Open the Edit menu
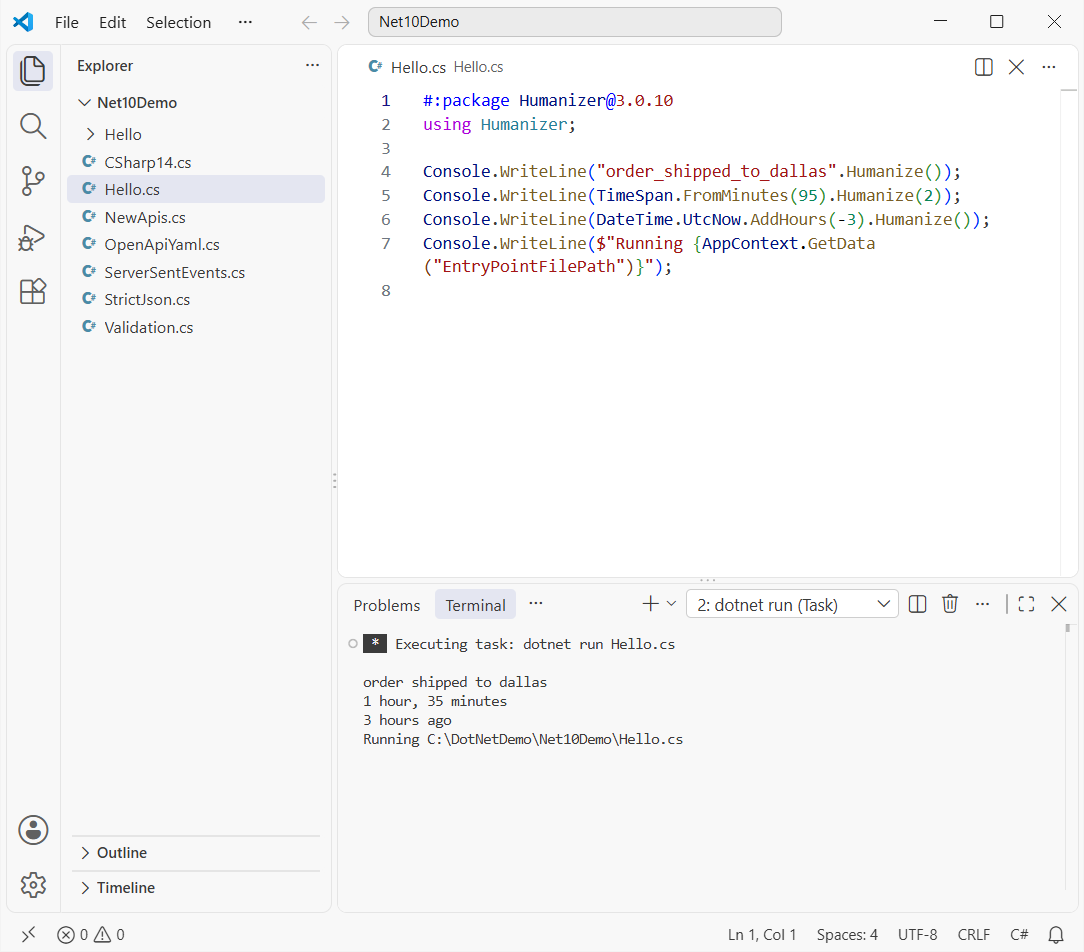This screenshot has height=952, width=1084. [112, 23]
